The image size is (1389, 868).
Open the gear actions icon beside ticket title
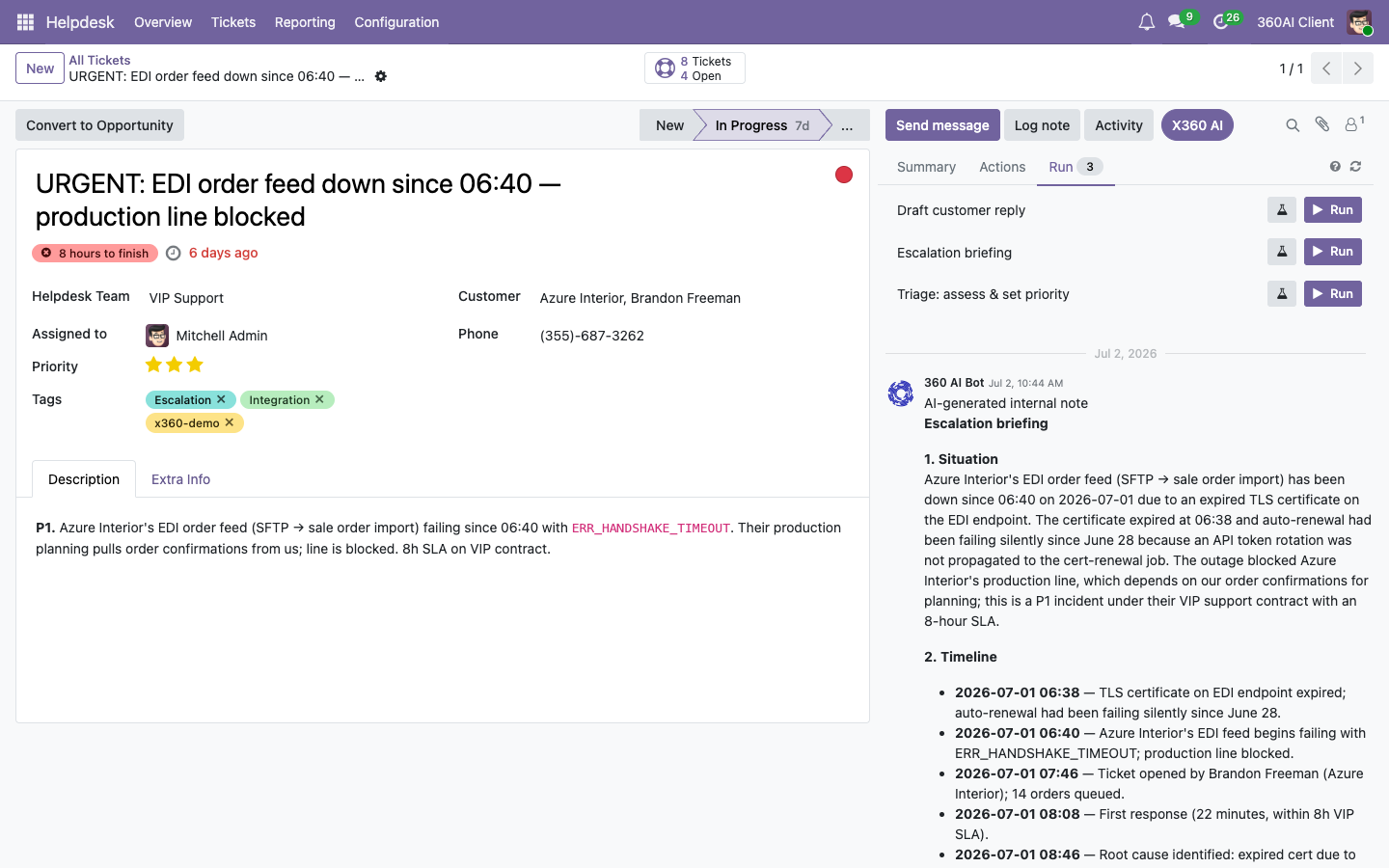tap(381, 76)
